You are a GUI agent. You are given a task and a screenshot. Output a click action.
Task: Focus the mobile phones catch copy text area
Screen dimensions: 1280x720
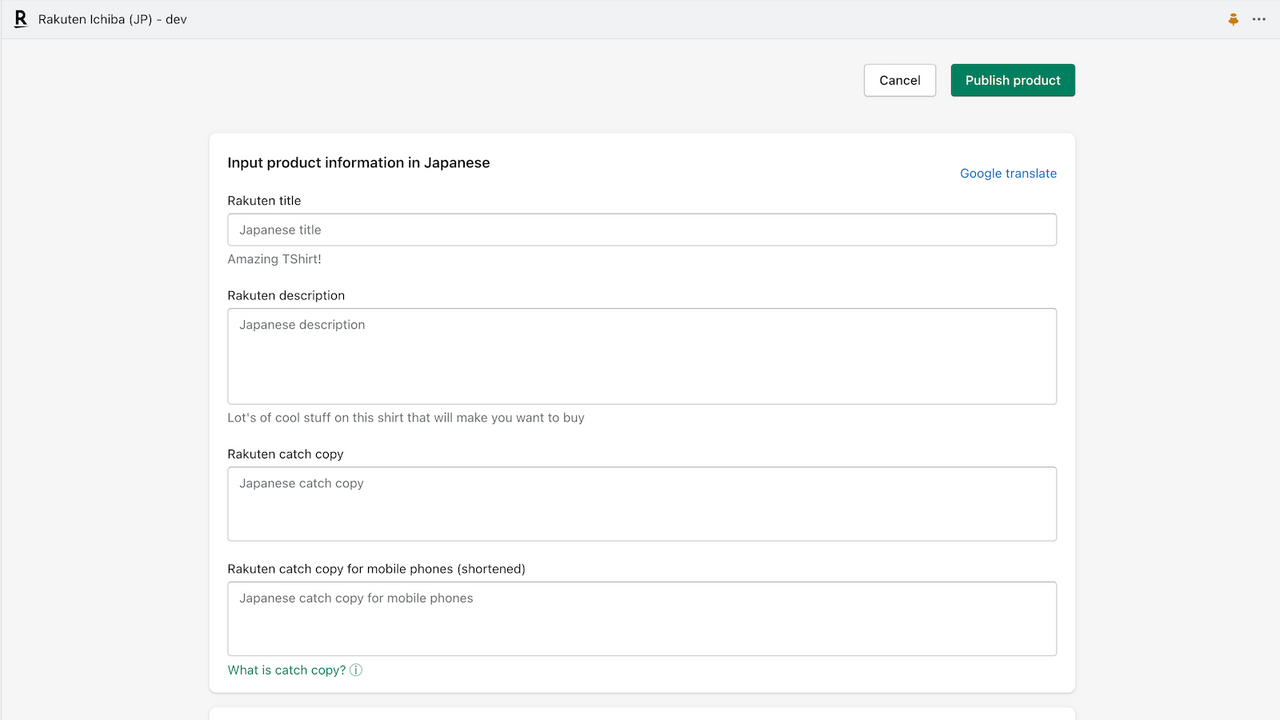coord(642,619)
